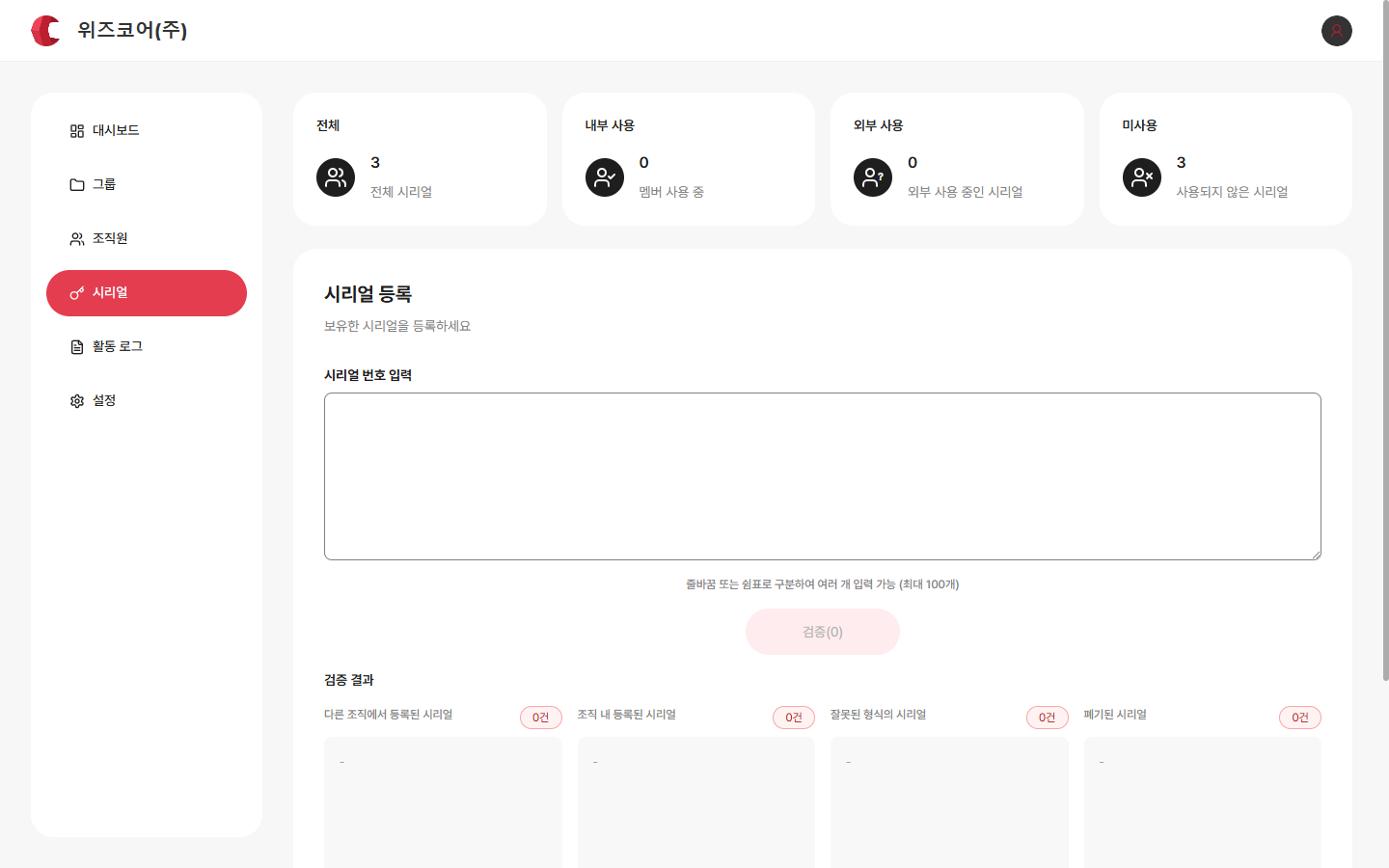The image size is (1389, 868).
Task: Go to the 그룹 menu item
Action: (x=147, y=185)
